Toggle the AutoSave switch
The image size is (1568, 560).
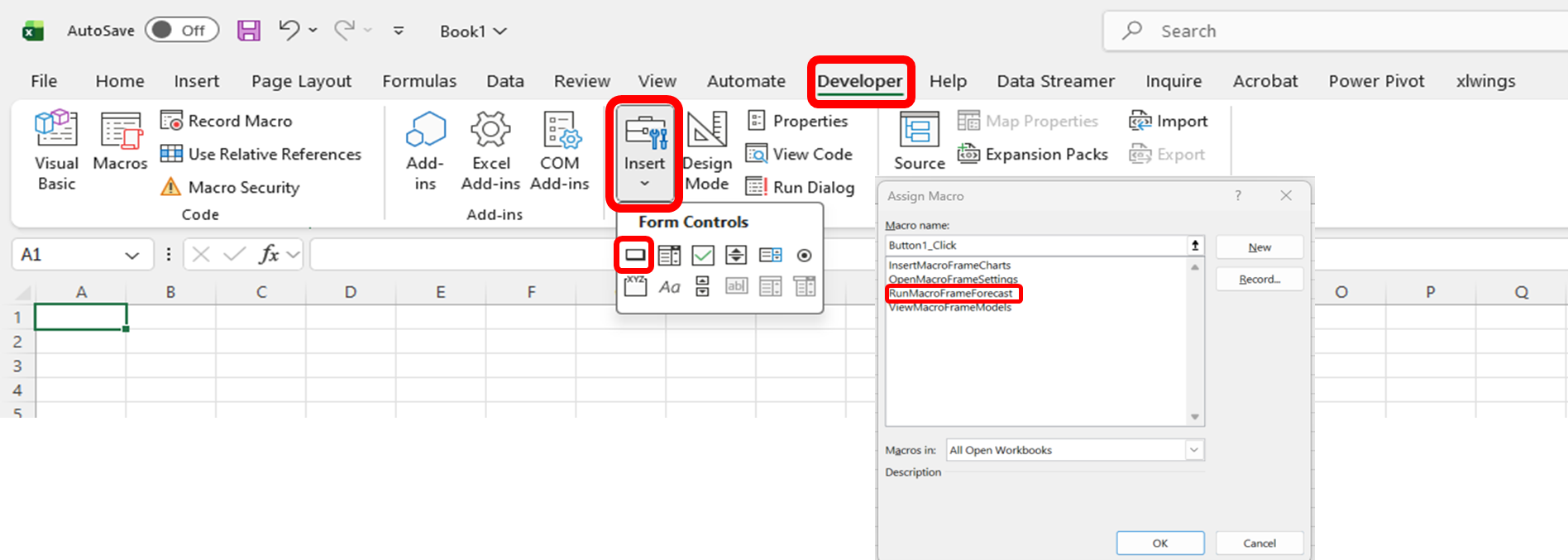pyautogui.click(x=182, y=31)
